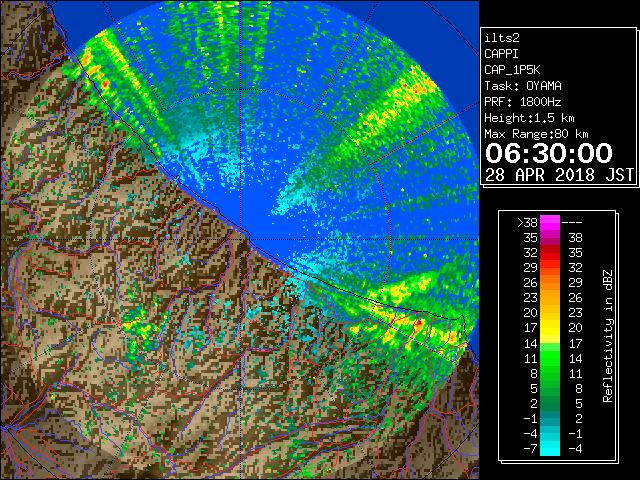
Task: Click the cyan -7 dBZ color swatch
Action: click(x=550, y=448)
